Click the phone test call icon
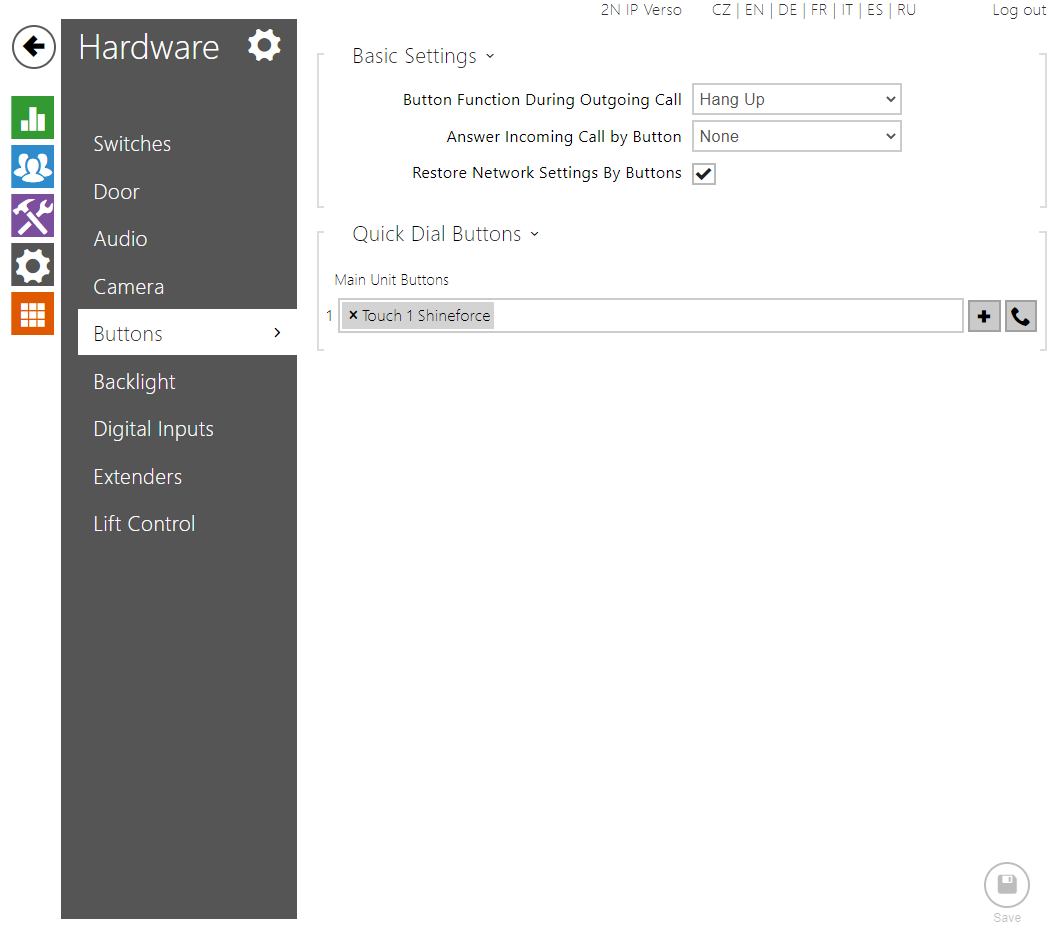The height and width of the screenshot is (930, 1059). tap(1020, 316)
